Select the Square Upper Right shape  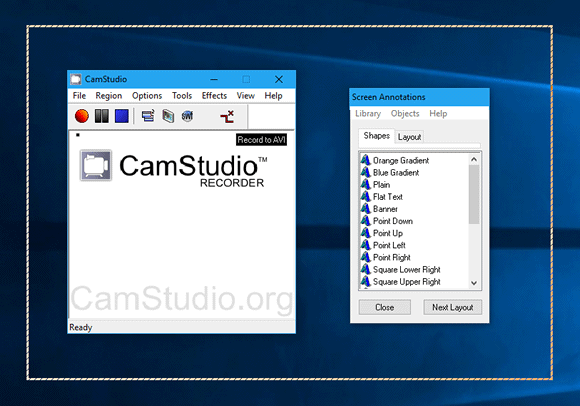(401, 282)
